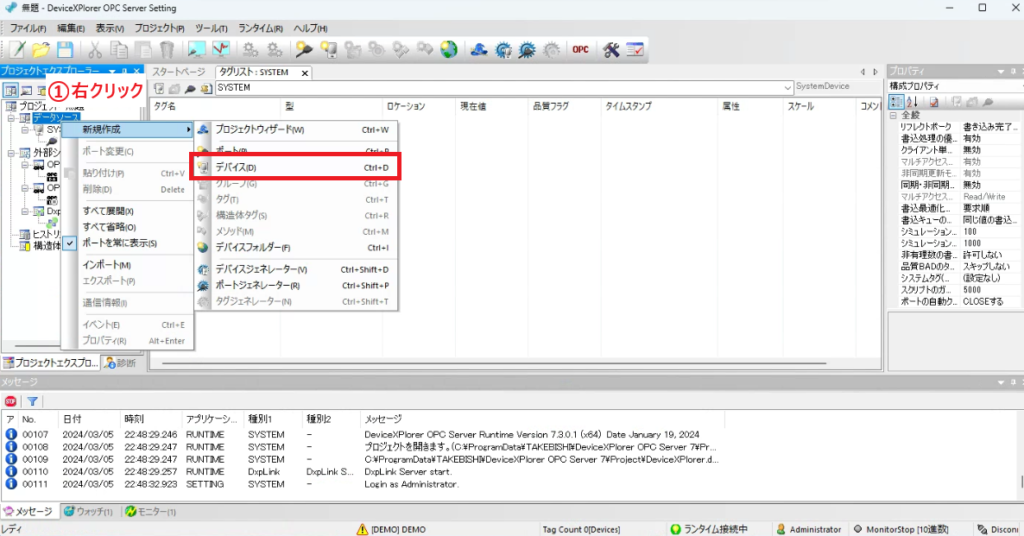Collapse the 外部シ tree node expander
This screenshot has width=1024, height=536.
[11, 153]
